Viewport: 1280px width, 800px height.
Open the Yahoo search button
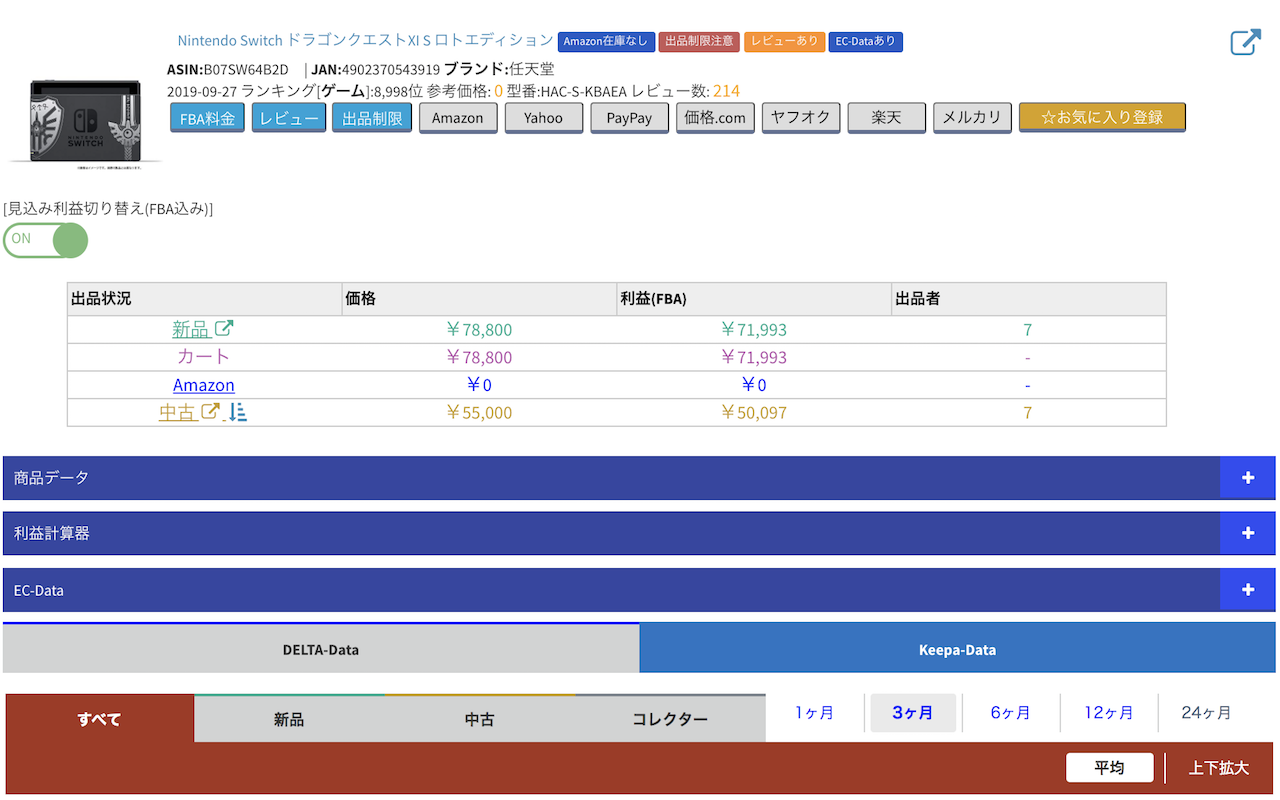pyautogui.click(x=544, y=117)
